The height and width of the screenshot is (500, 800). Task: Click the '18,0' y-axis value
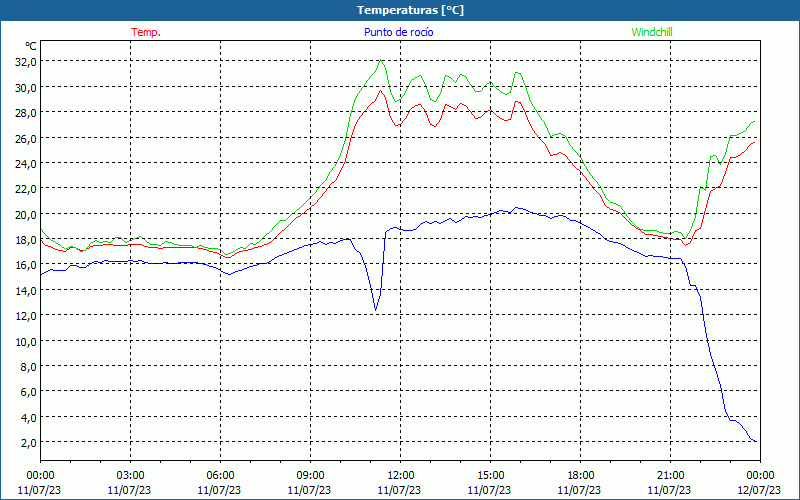(26, 240)
